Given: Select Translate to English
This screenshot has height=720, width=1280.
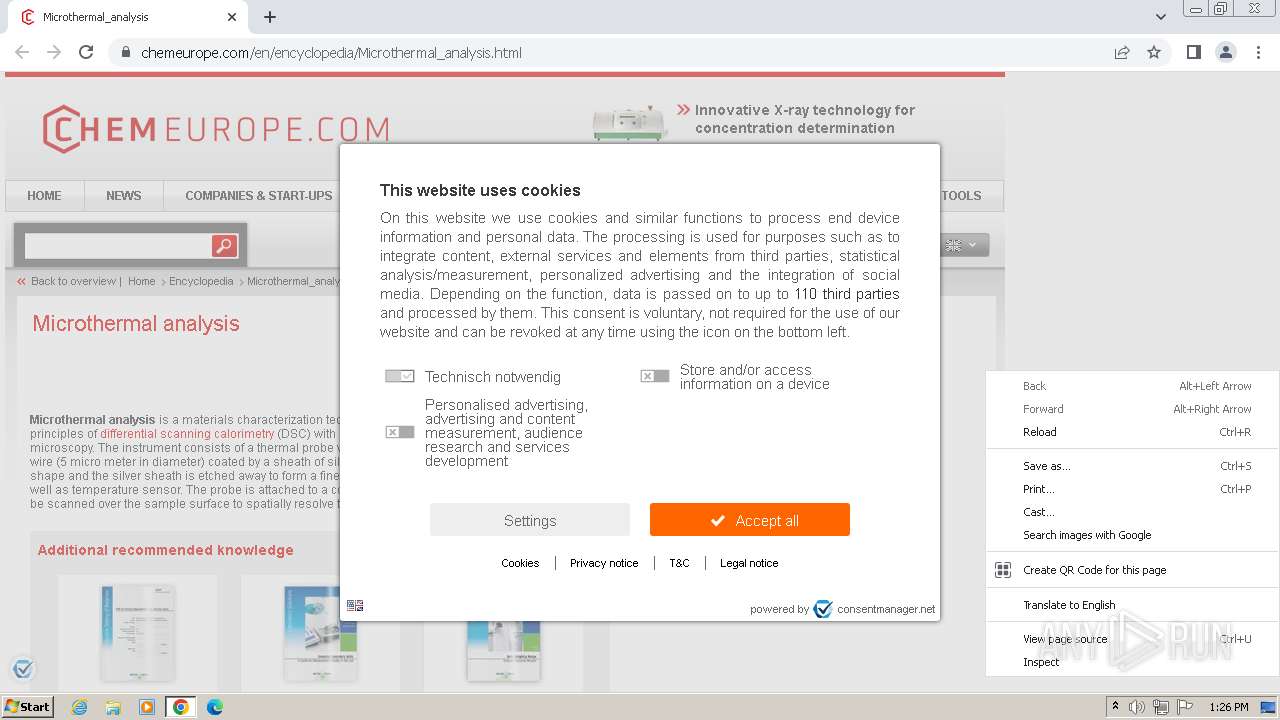Looking at the screenshot, I should pyautogui.click(x=1132, y=605).
